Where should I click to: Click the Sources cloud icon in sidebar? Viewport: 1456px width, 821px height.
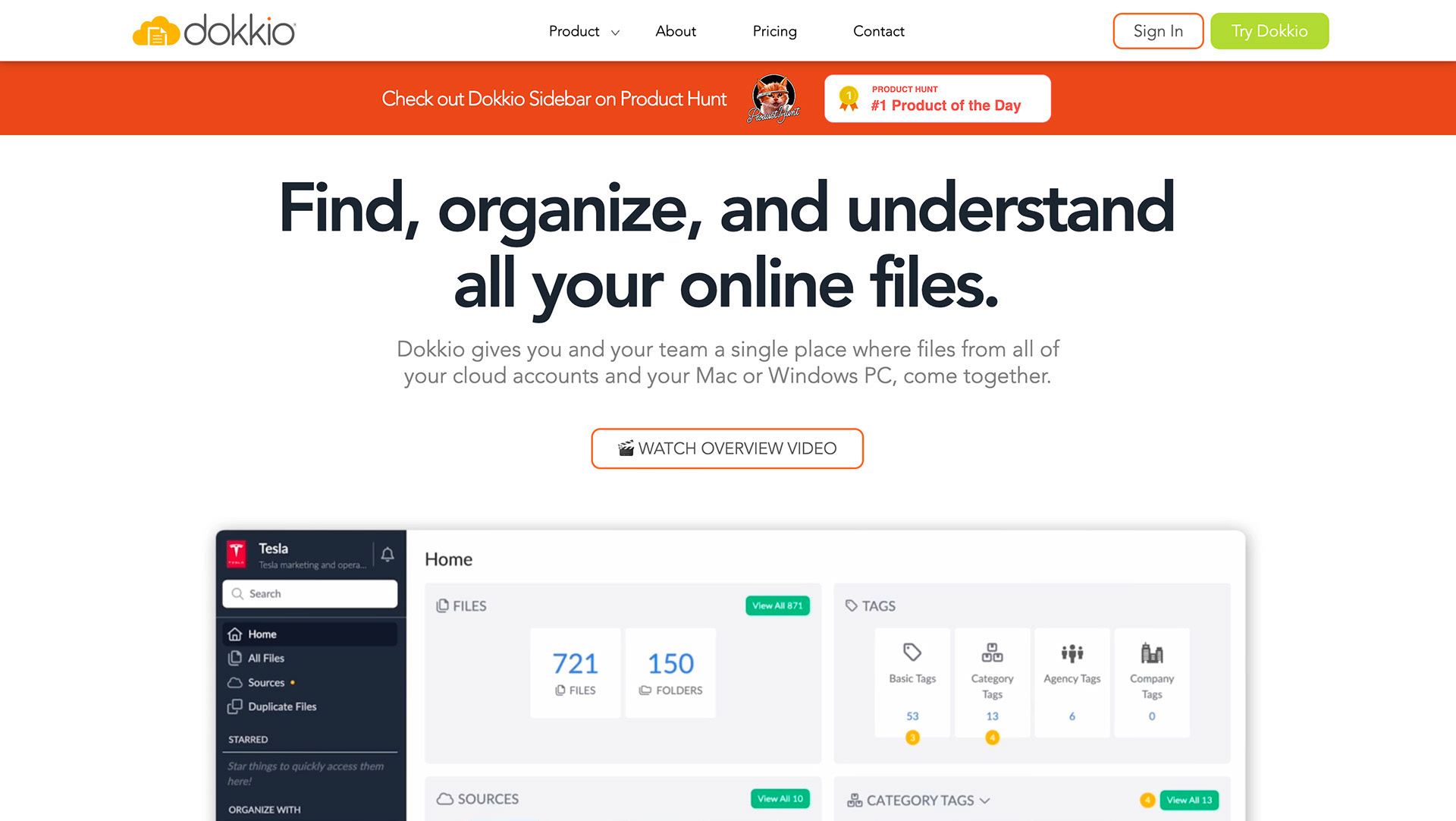tap(235, 682)
